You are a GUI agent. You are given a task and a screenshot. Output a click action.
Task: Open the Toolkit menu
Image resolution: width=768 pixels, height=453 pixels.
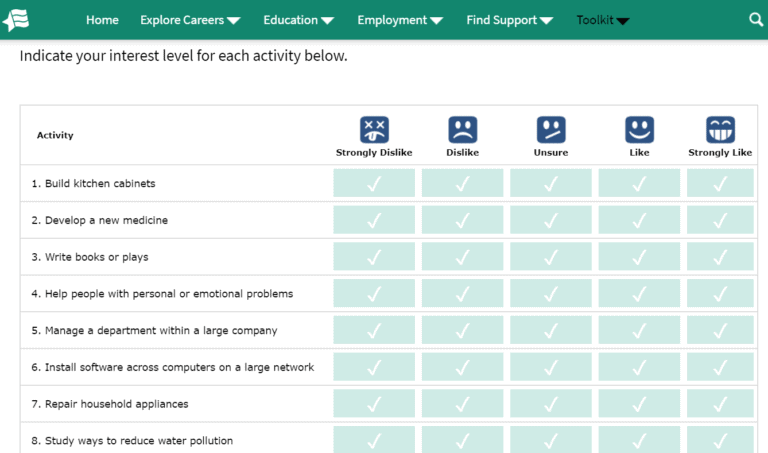(602, 20)
